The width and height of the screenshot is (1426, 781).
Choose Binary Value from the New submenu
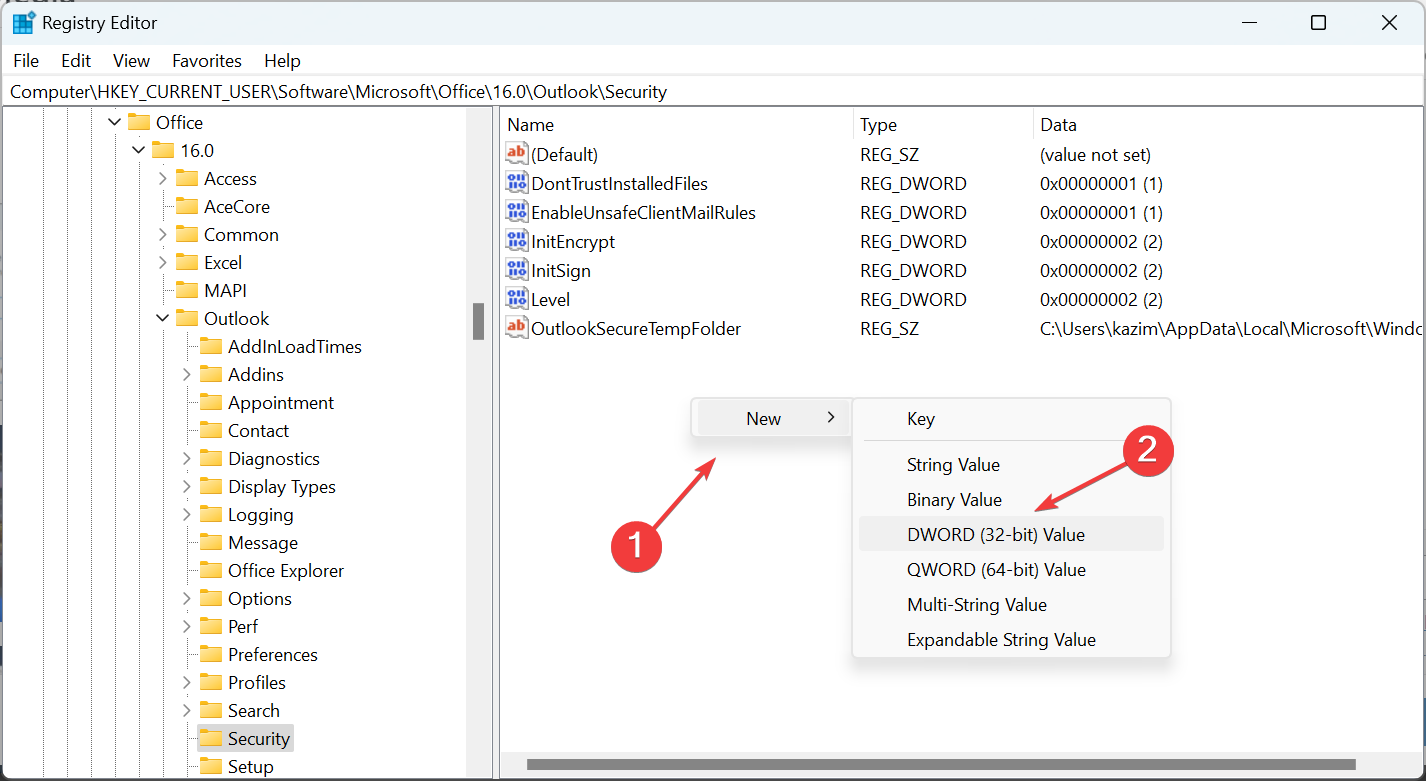1011,499
